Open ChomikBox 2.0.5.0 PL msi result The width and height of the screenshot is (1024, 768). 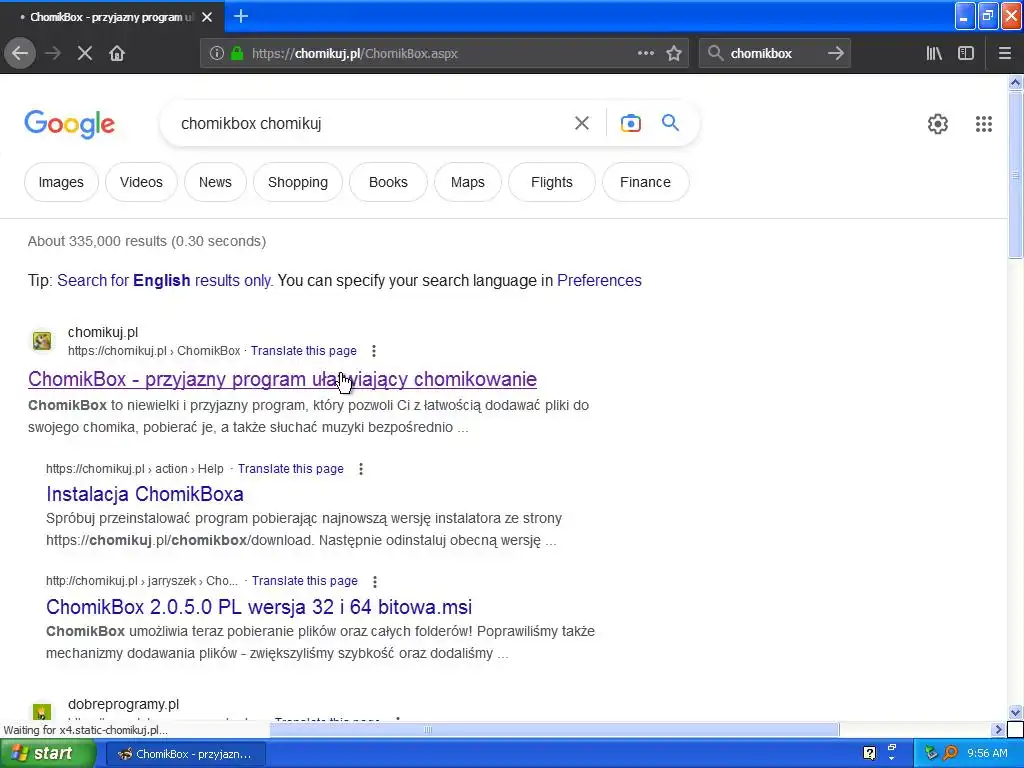tap(259, 607)
